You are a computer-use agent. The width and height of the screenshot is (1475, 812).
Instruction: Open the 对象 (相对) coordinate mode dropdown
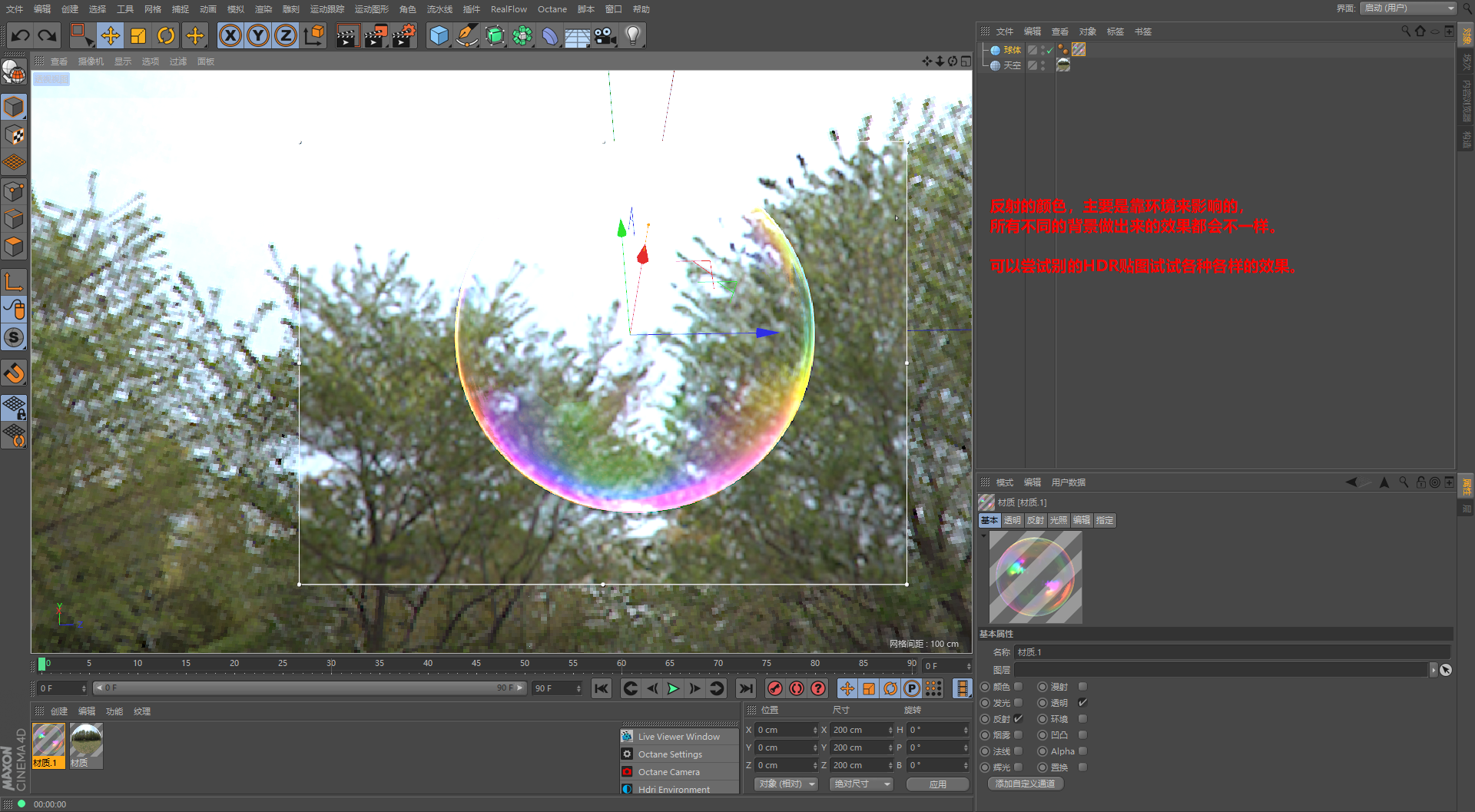click(x=787, y=784)
